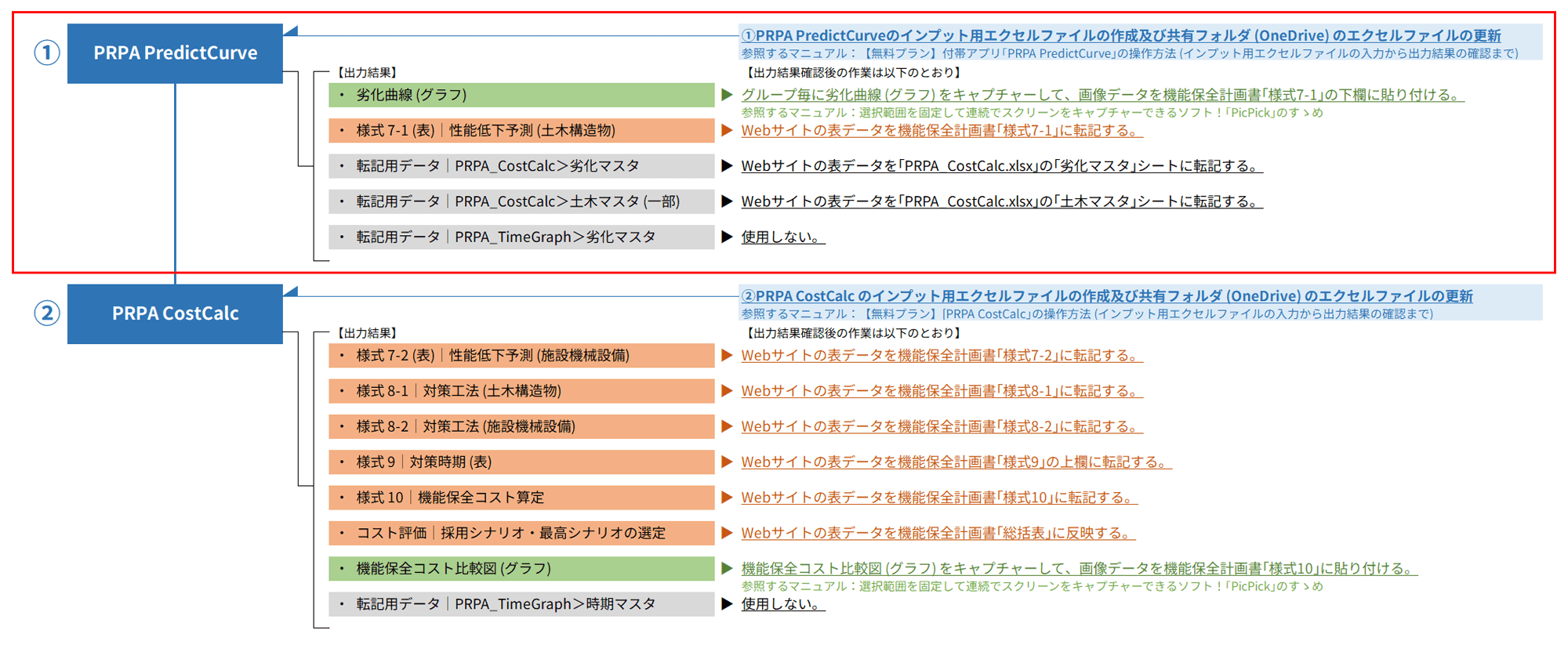Select the 様式 7-2 (表) 性能低下予測 (施設機械設備) row
Viewport: 1568px width, 652px height.
(521, 356)
